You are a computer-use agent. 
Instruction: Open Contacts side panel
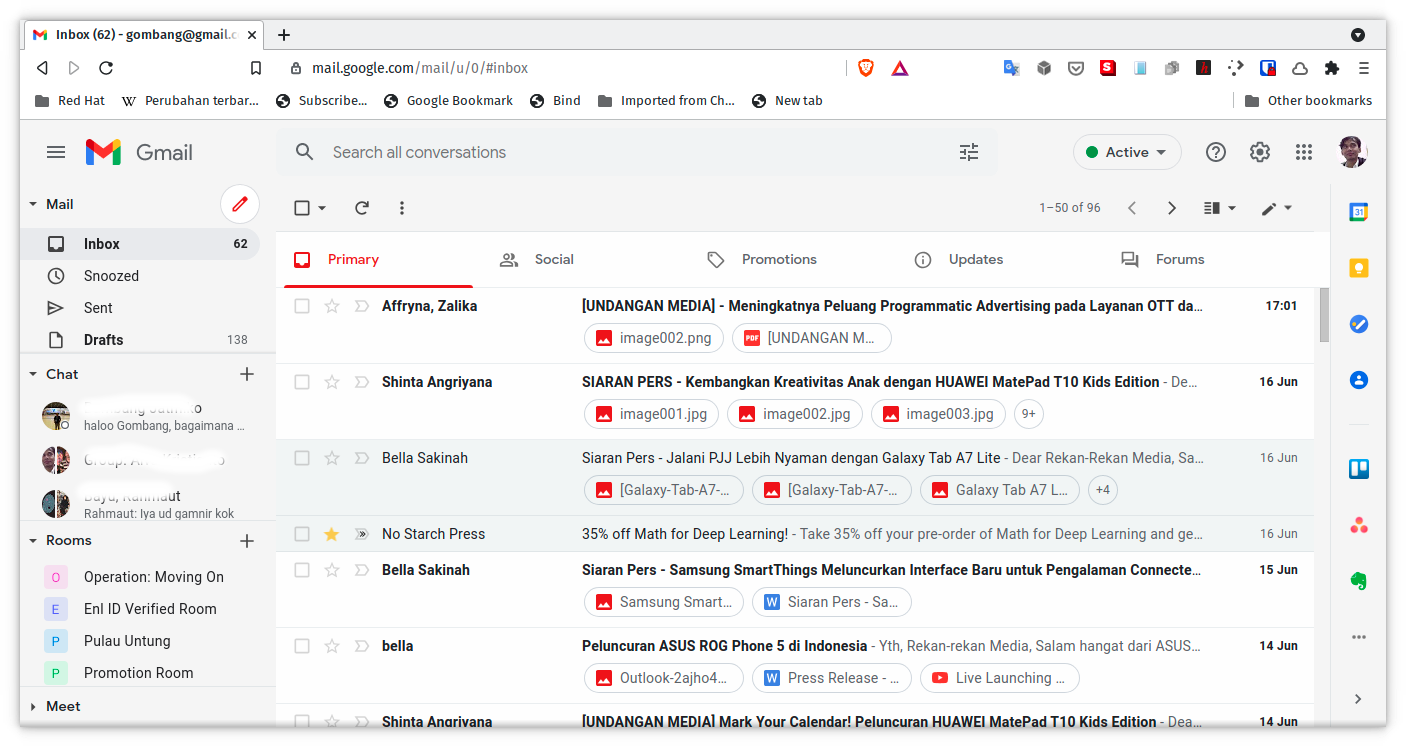click(x=1359, y=380)
